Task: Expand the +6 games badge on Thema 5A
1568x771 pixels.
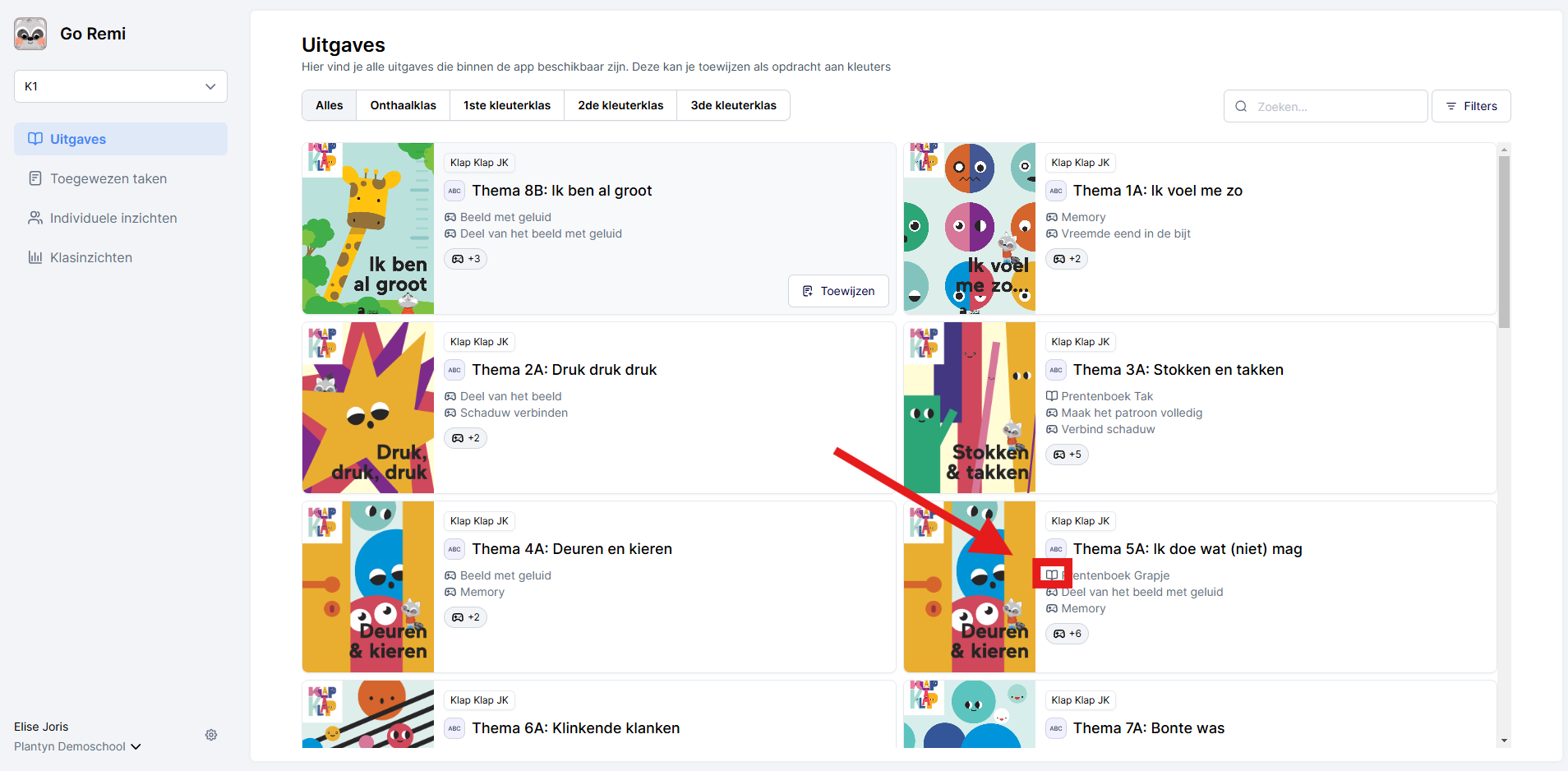Action: tap(1067, 634)
